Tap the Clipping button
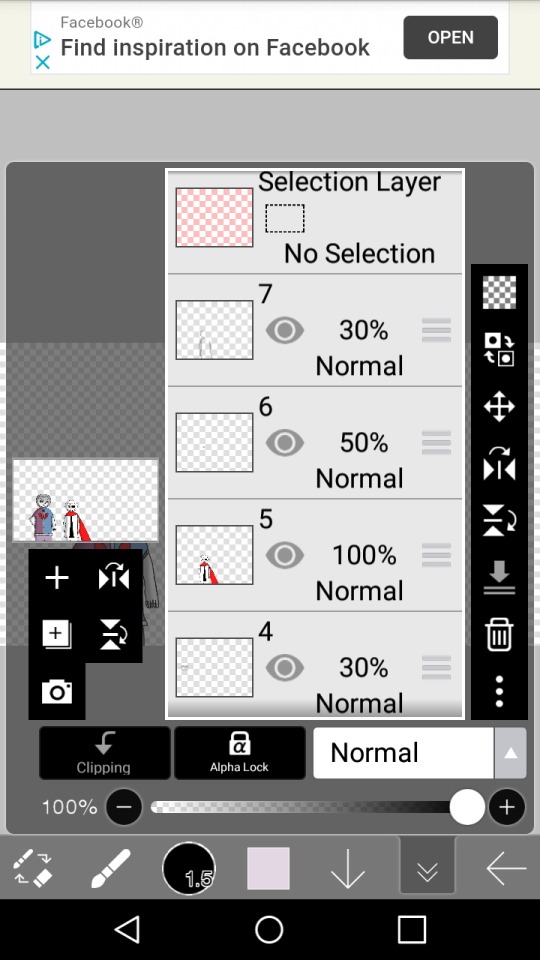 click(x=104, y=752)
